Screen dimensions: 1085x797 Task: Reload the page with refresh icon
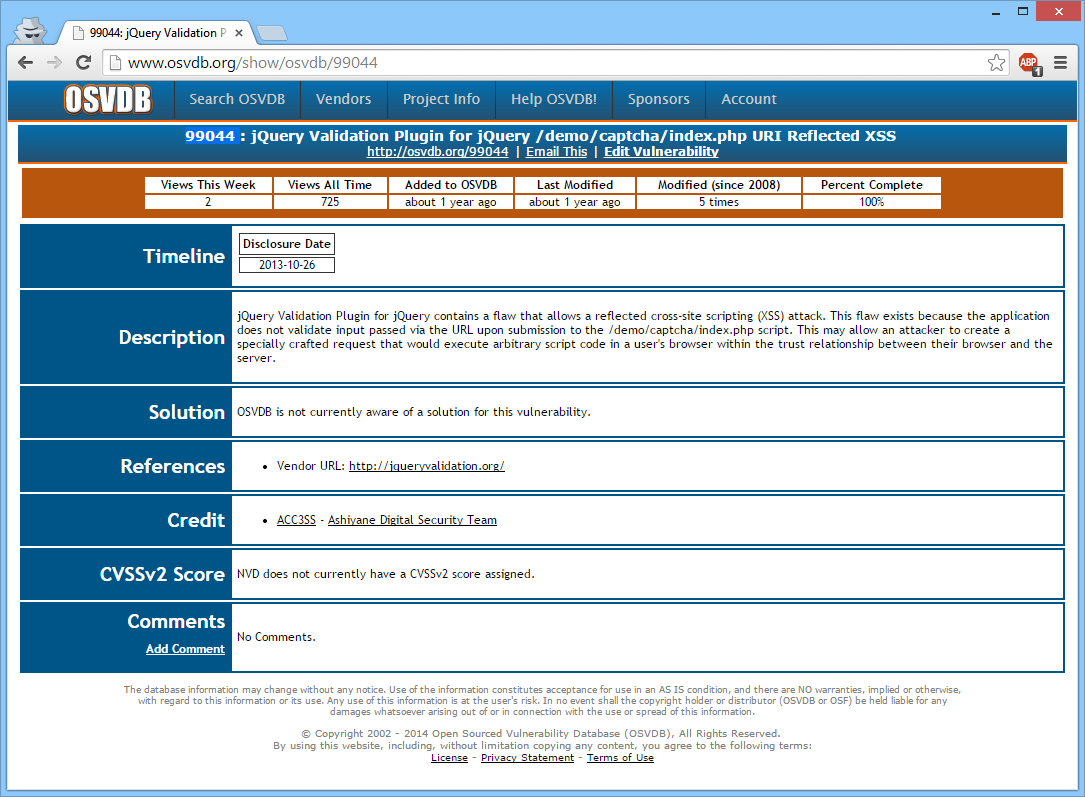pos(83,62)
